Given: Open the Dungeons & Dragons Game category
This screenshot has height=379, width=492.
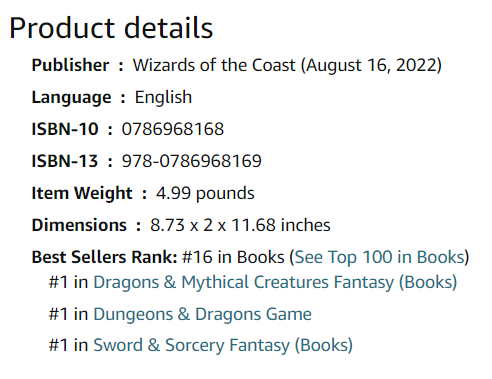Looking at the screenshot, I should 202,314.
